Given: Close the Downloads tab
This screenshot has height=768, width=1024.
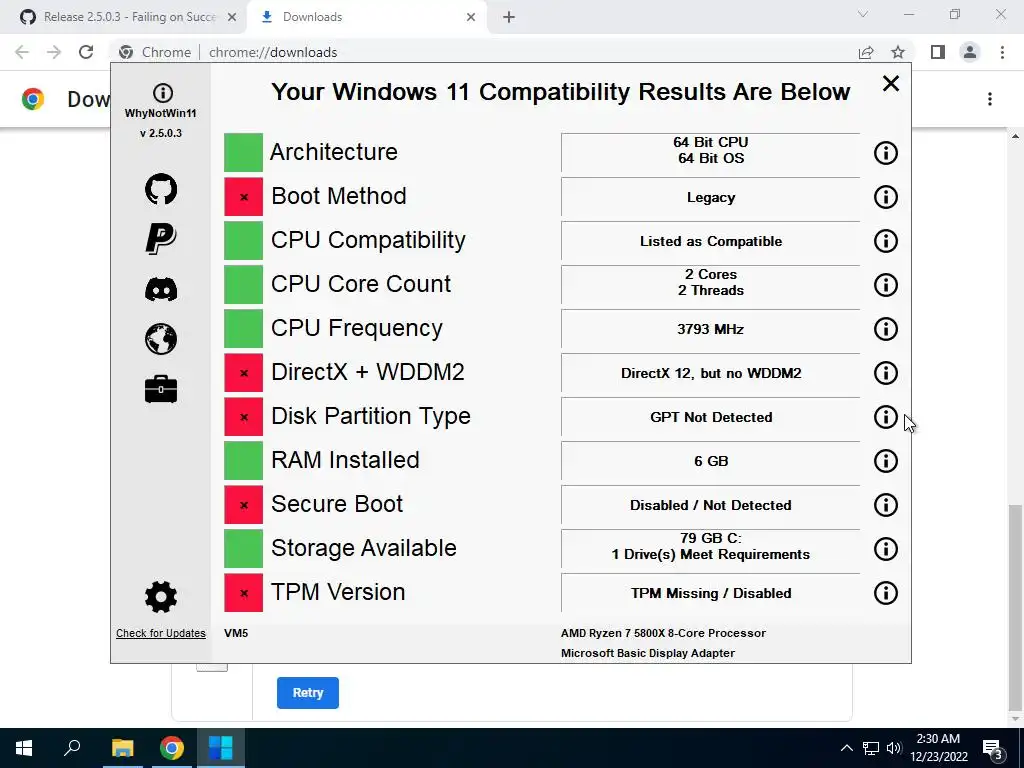Looking at the screenshot, I should coord(471,17).
